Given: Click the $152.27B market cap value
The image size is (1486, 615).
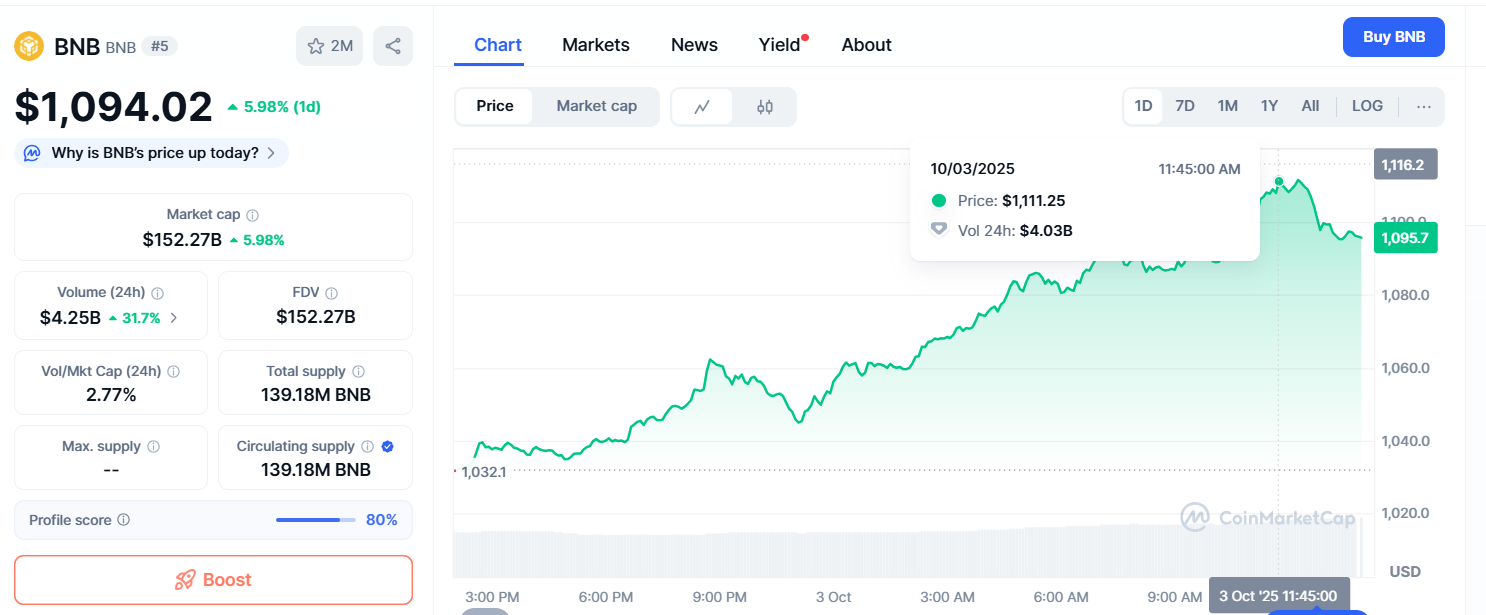Looking at the screenshot, I should (182, 240).
